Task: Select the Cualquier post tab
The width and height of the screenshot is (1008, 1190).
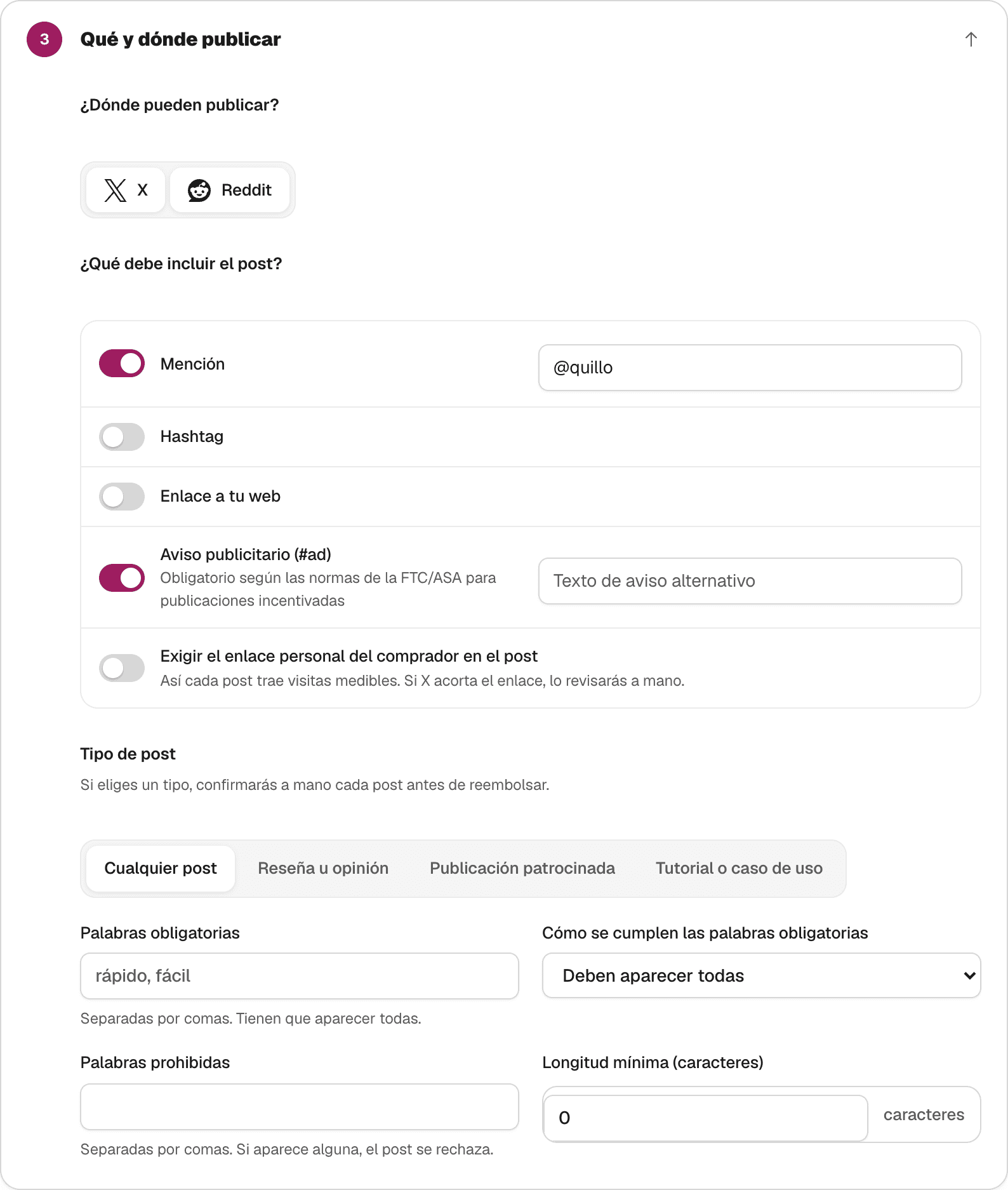Action: tap(161, 868)
